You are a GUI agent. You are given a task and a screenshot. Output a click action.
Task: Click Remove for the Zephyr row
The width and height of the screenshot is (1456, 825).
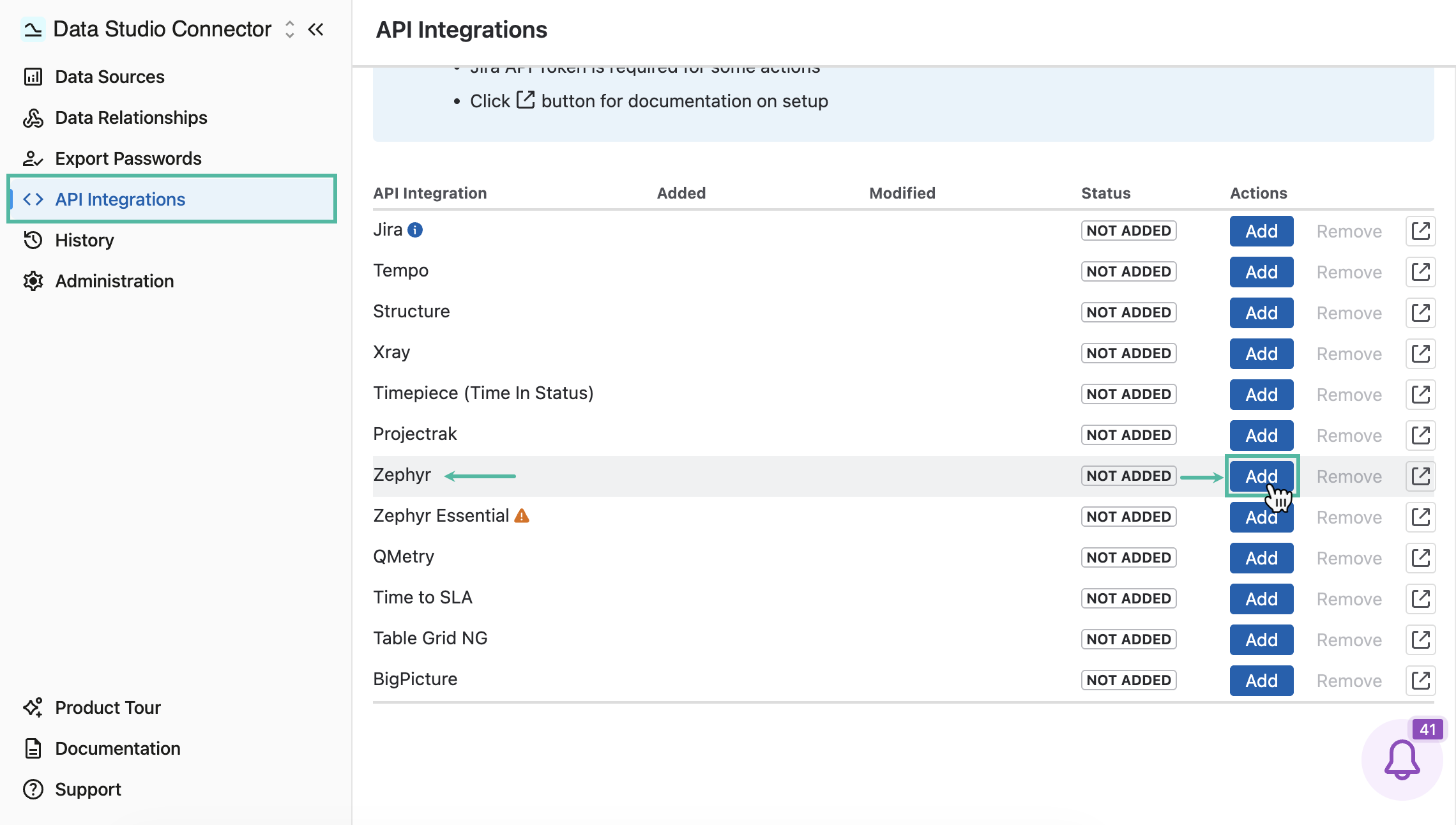point(1349,476)
